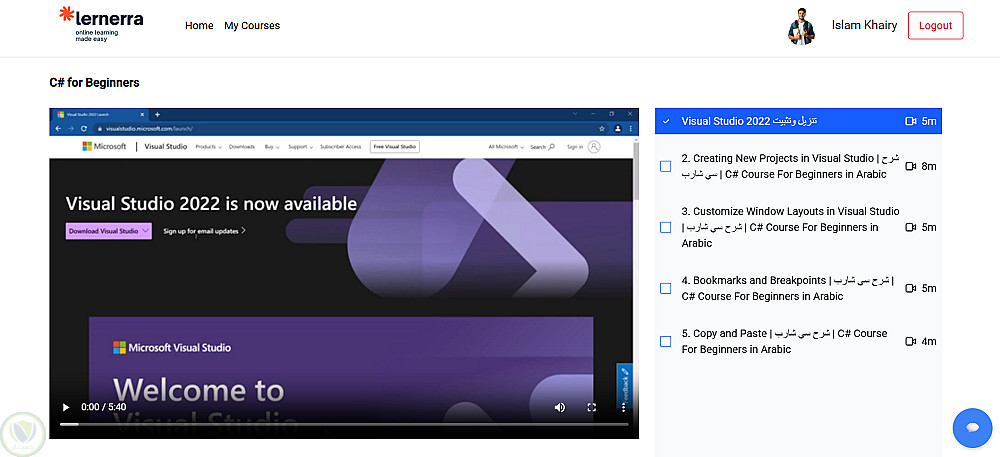
Task: Click the Islam Khairy profile avatar
Action: 801,26
